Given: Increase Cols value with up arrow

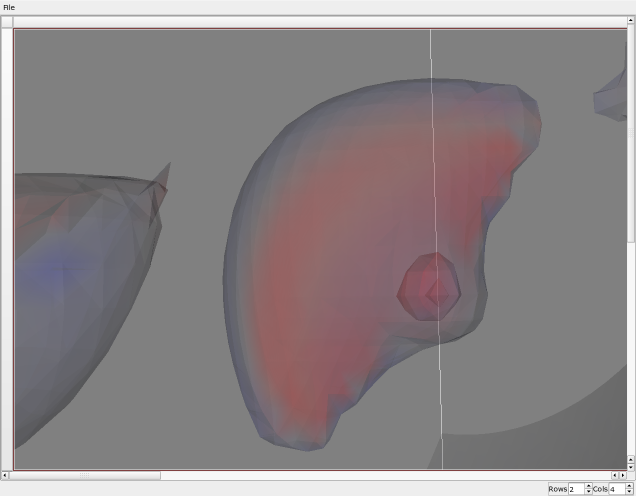Looking at the screenshot, I should coord(629,486).
